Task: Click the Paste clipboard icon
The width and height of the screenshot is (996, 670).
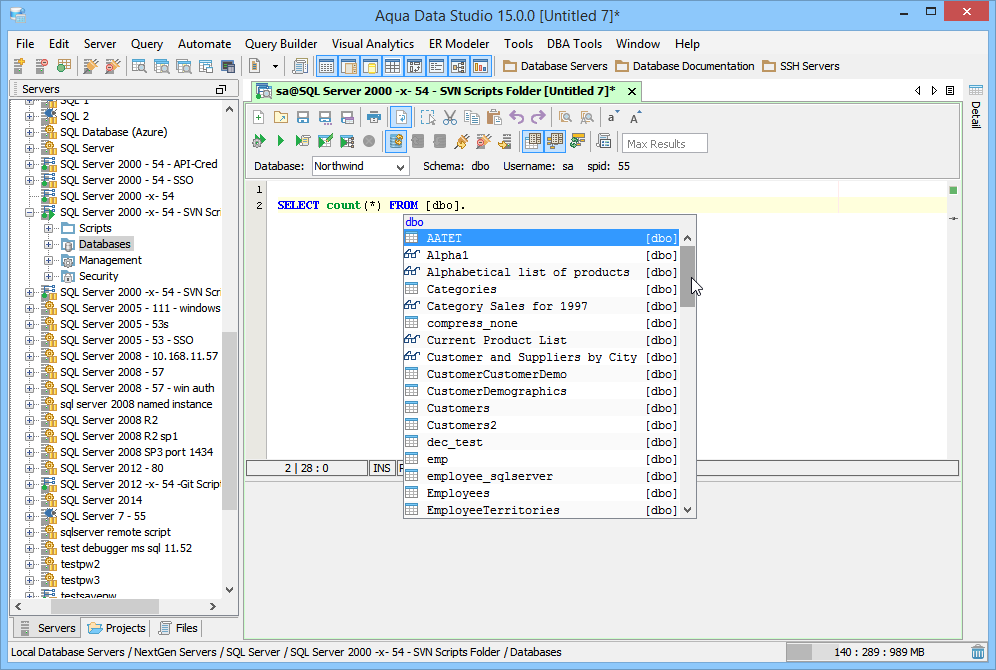Action: (x=494, y=117)
